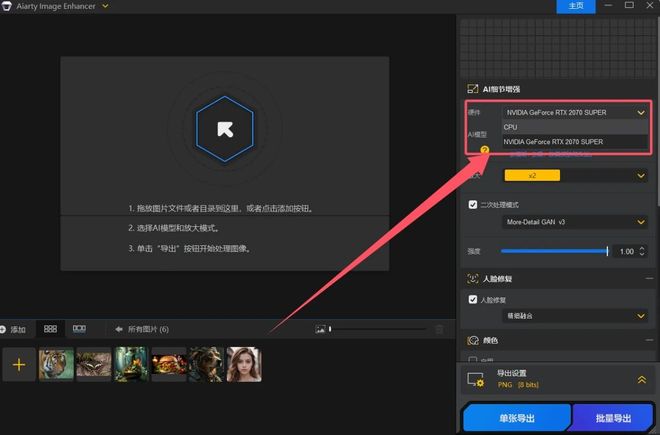This screenshot has width=660, height=435.
Task: Select the burger thumbnail
Action: point(169,364)
